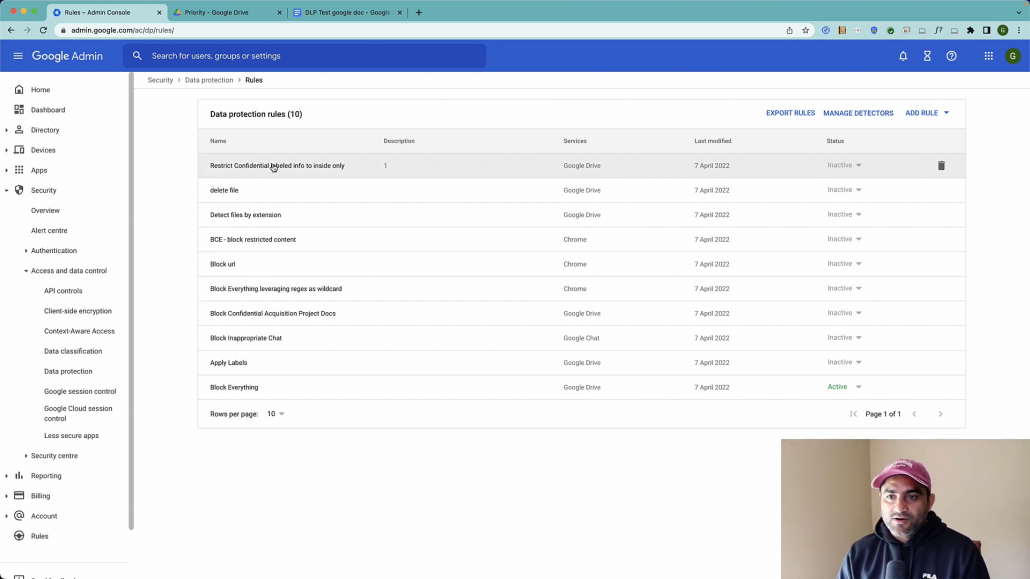Bookmark this page with the star
Screen dimensions: 1030x579
click(805, 30)
